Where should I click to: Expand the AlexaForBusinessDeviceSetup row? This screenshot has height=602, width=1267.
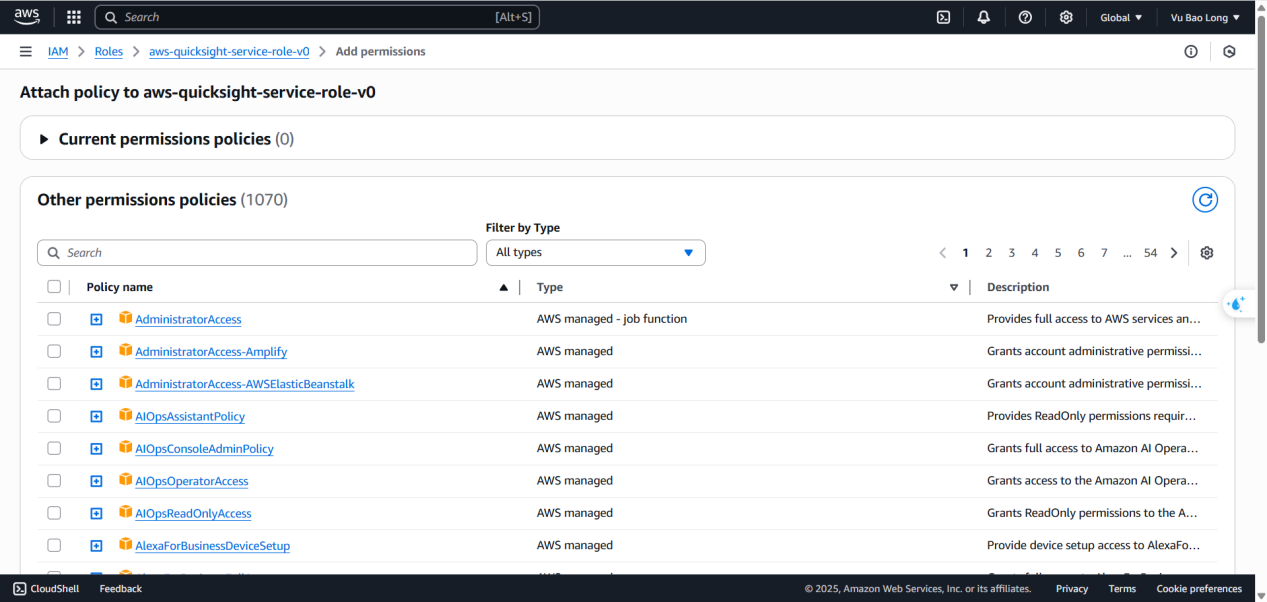(96, 546)
